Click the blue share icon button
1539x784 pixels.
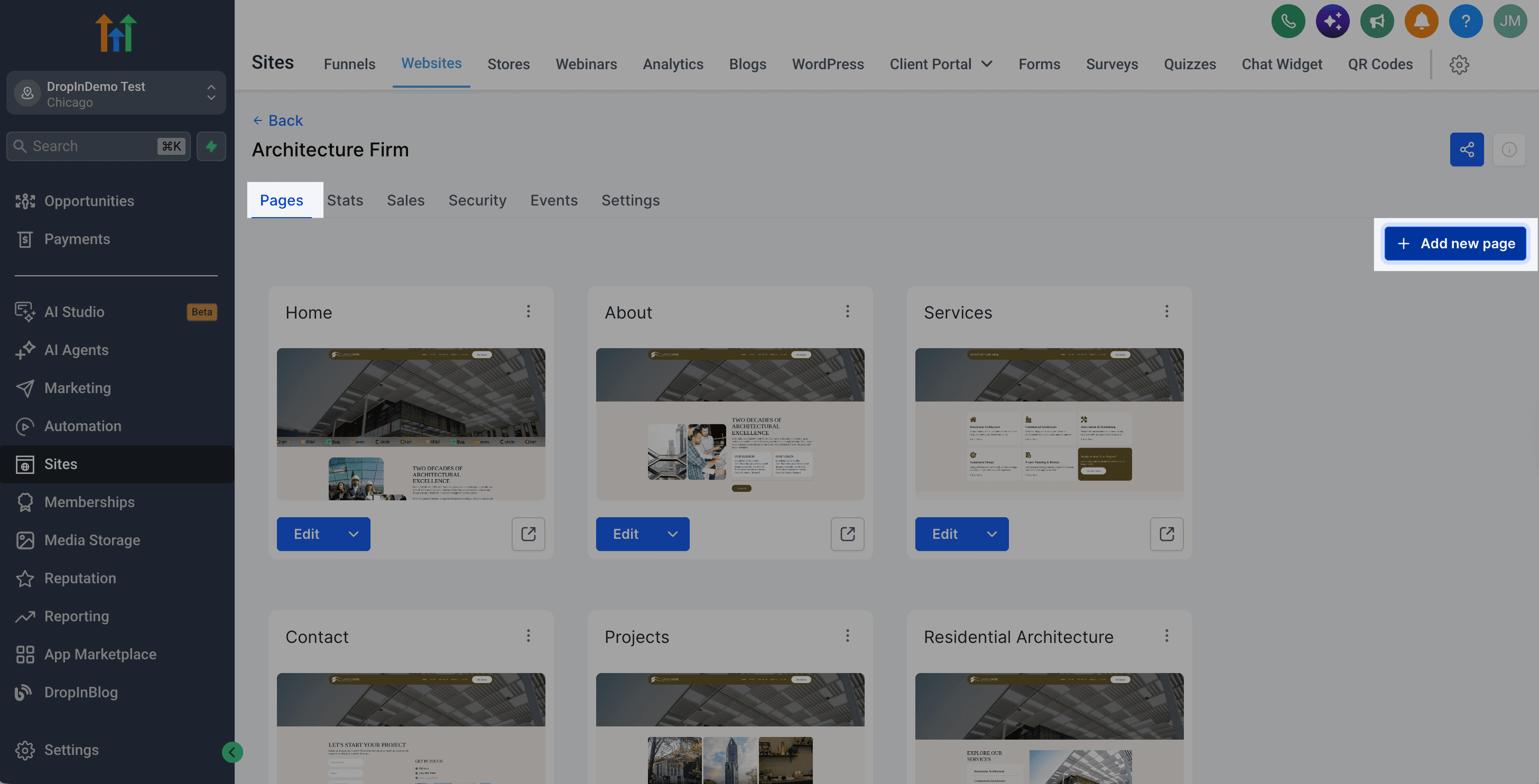pyautogui.click(x=1467, y=150)
